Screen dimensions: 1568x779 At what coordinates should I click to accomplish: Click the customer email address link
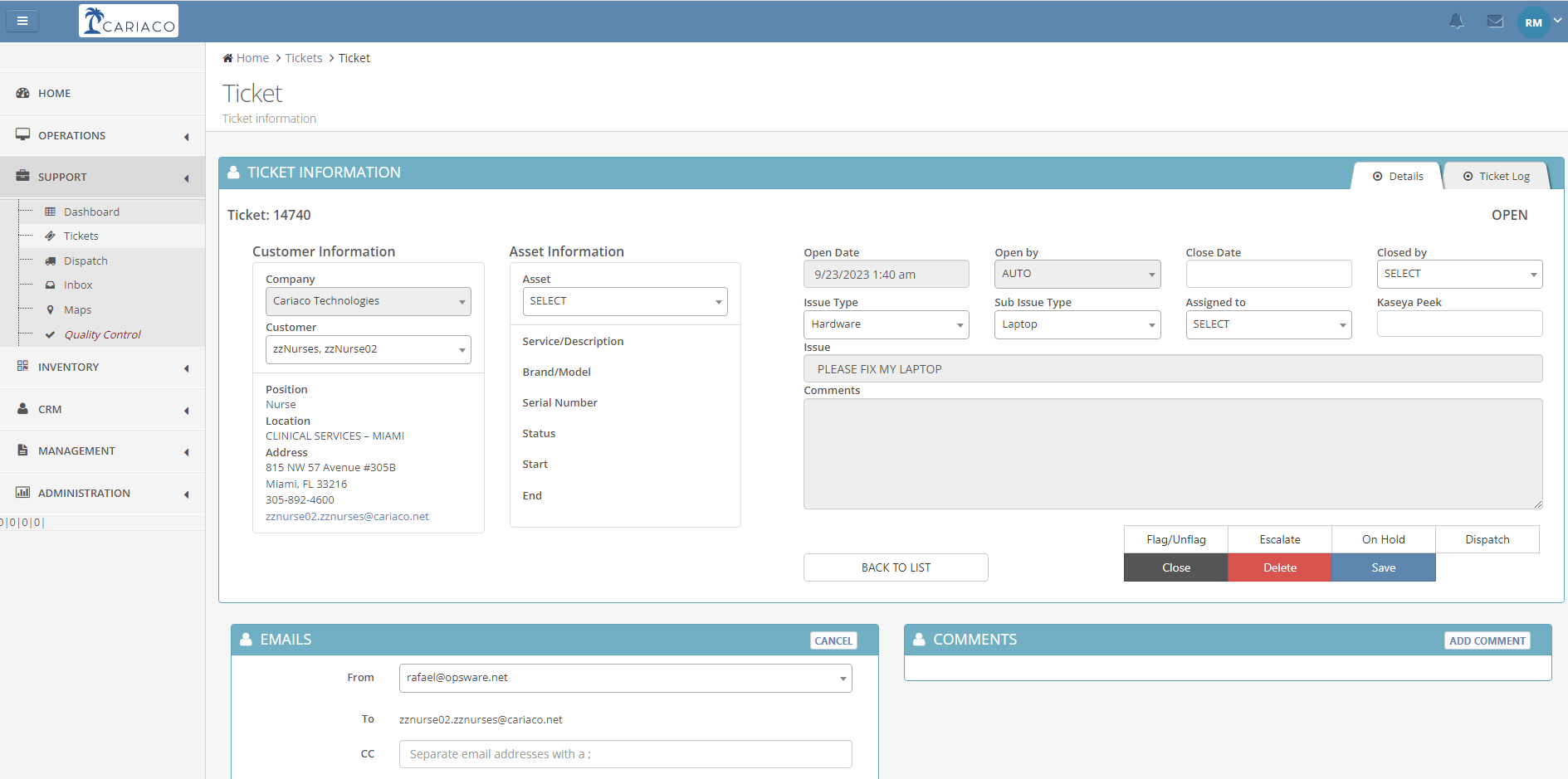(347, 516)
